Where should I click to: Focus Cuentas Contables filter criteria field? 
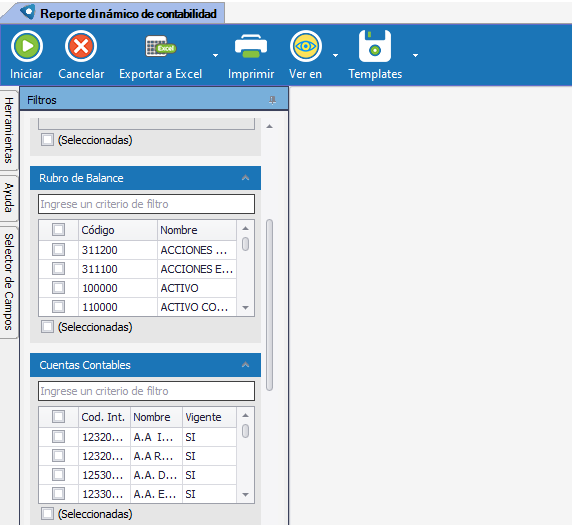pyautogui.click(x=146, y=391)
